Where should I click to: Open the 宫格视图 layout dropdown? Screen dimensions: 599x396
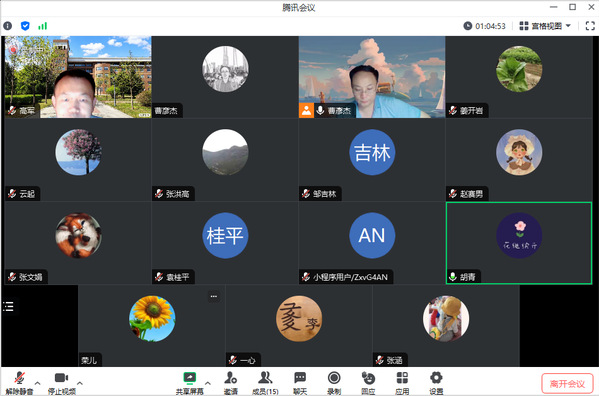[x=545, y=26]
